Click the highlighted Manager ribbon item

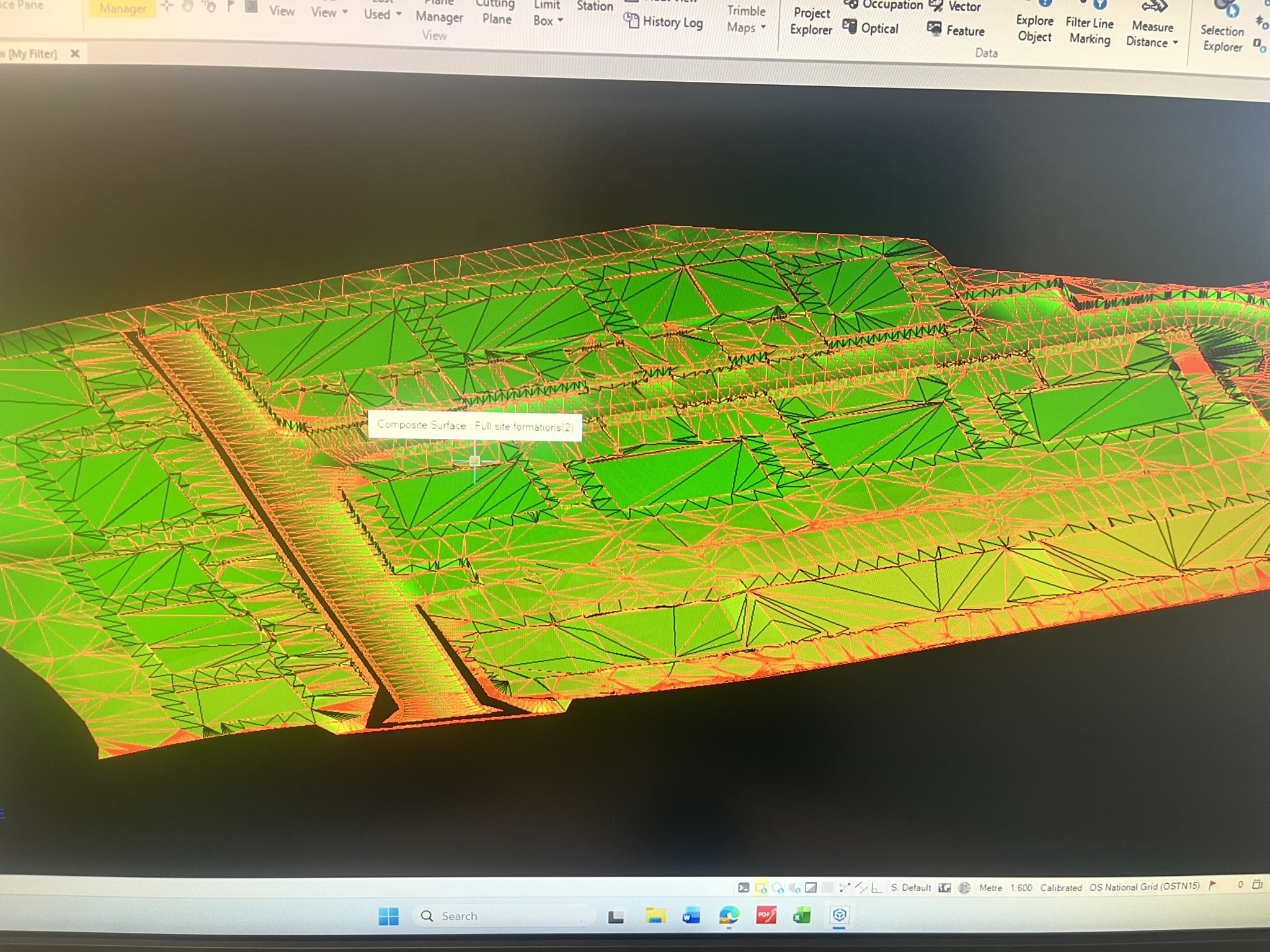(x=122, y=9)
